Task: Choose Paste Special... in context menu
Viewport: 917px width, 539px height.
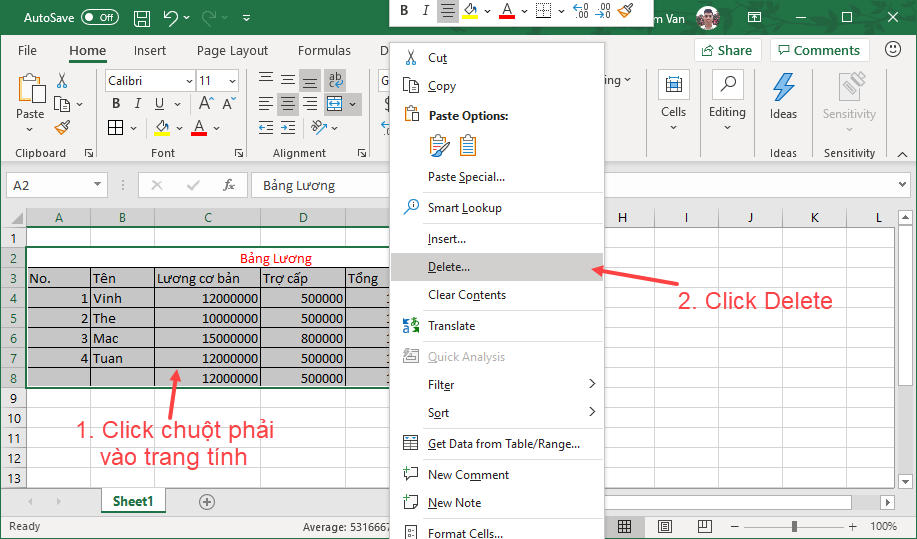Action: (497, 177)
